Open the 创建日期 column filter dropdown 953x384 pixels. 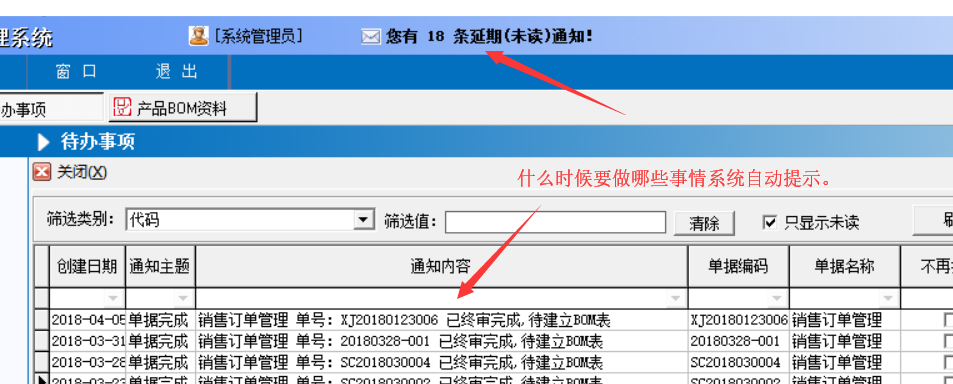113,298
